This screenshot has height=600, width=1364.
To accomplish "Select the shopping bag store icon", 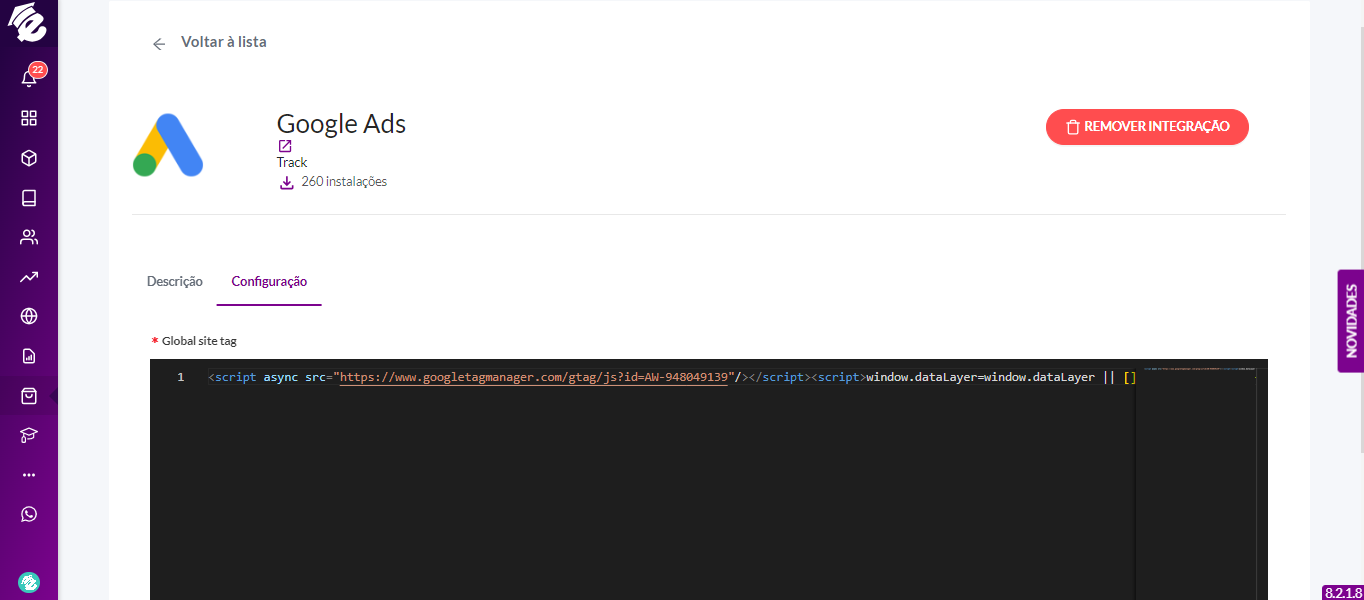I will pos(29,396).
